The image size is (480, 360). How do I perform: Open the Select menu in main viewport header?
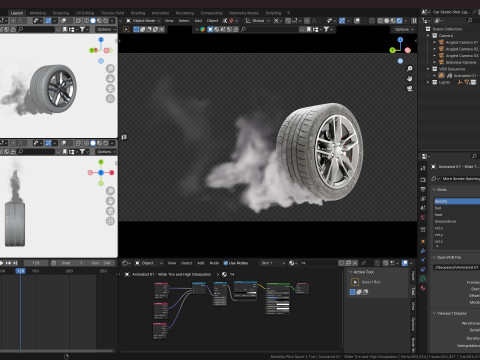click(x=184, y=21)
